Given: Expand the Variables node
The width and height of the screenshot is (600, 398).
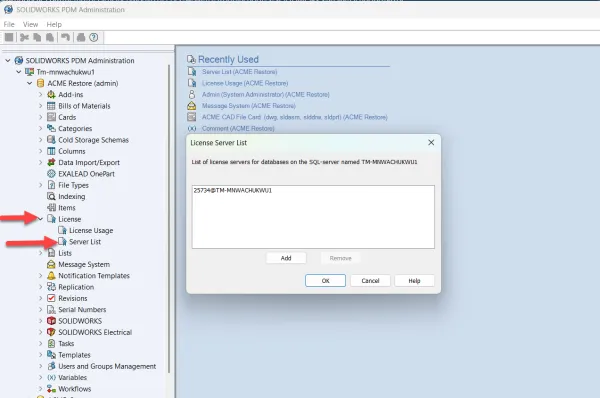Looking at the screenshot, I should pyautogui.click(x=41, y=377).
